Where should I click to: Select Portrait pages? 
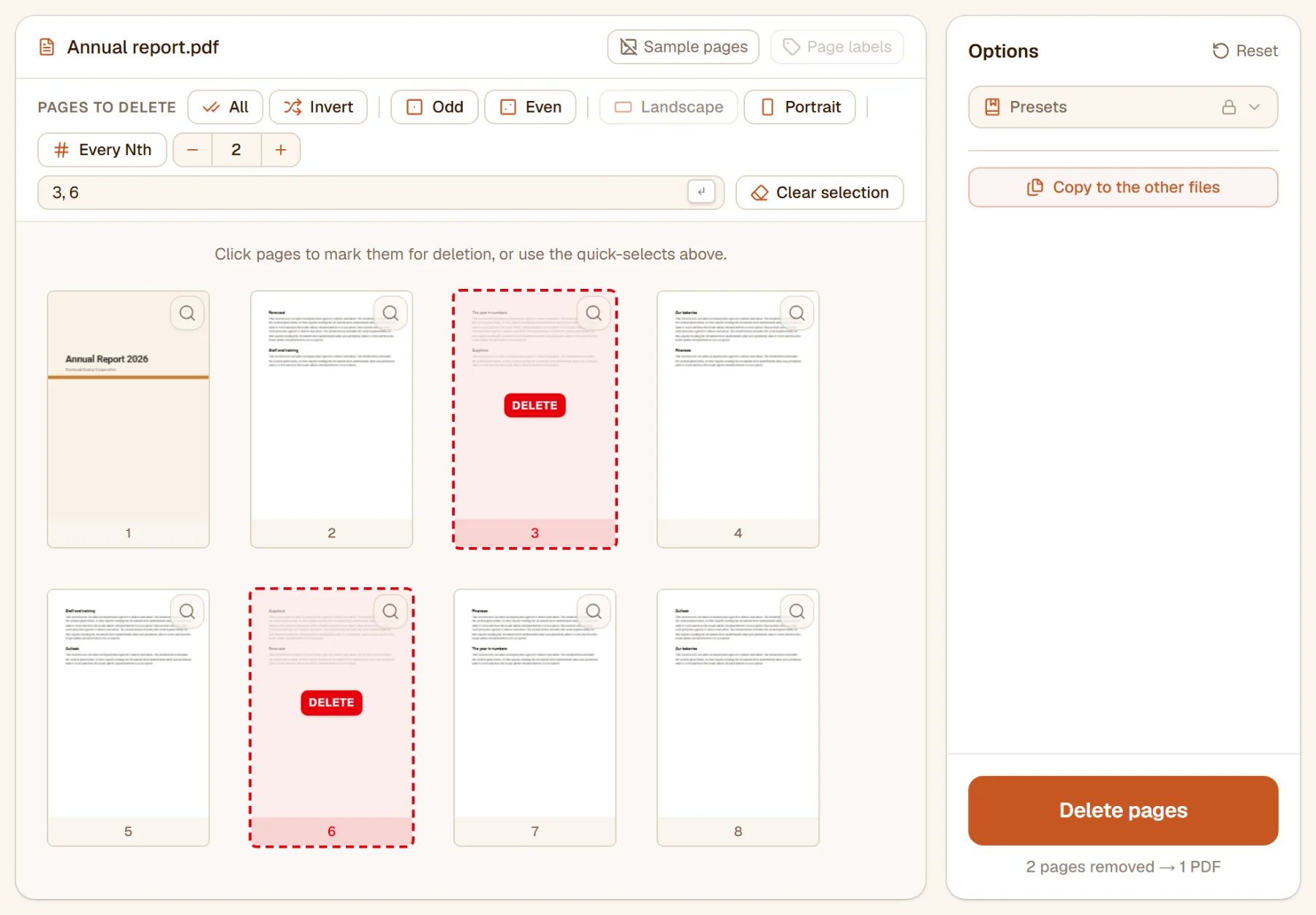click(x=800, y=107)
